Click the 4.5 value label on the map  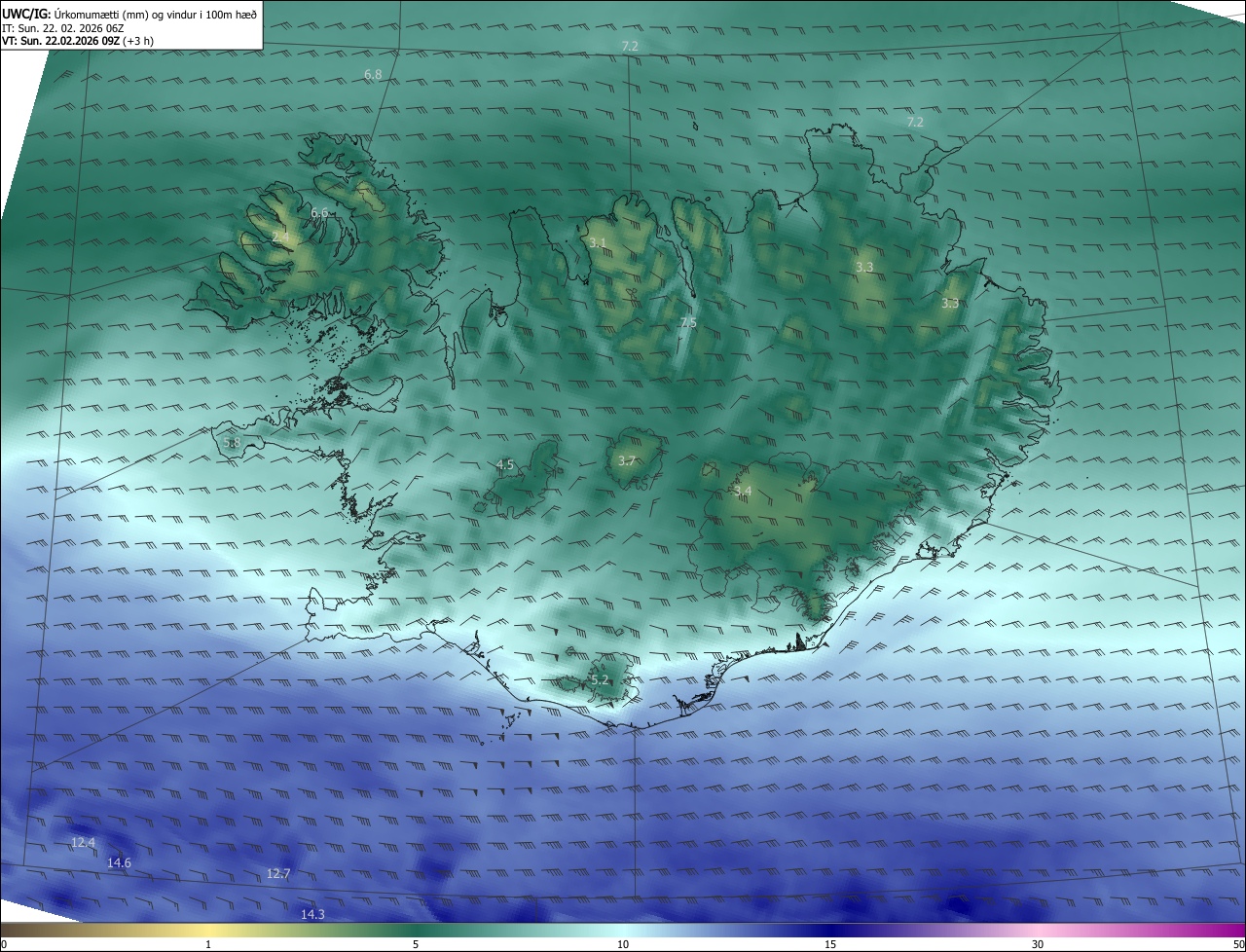pyautogui.click(x=505, y=465)
